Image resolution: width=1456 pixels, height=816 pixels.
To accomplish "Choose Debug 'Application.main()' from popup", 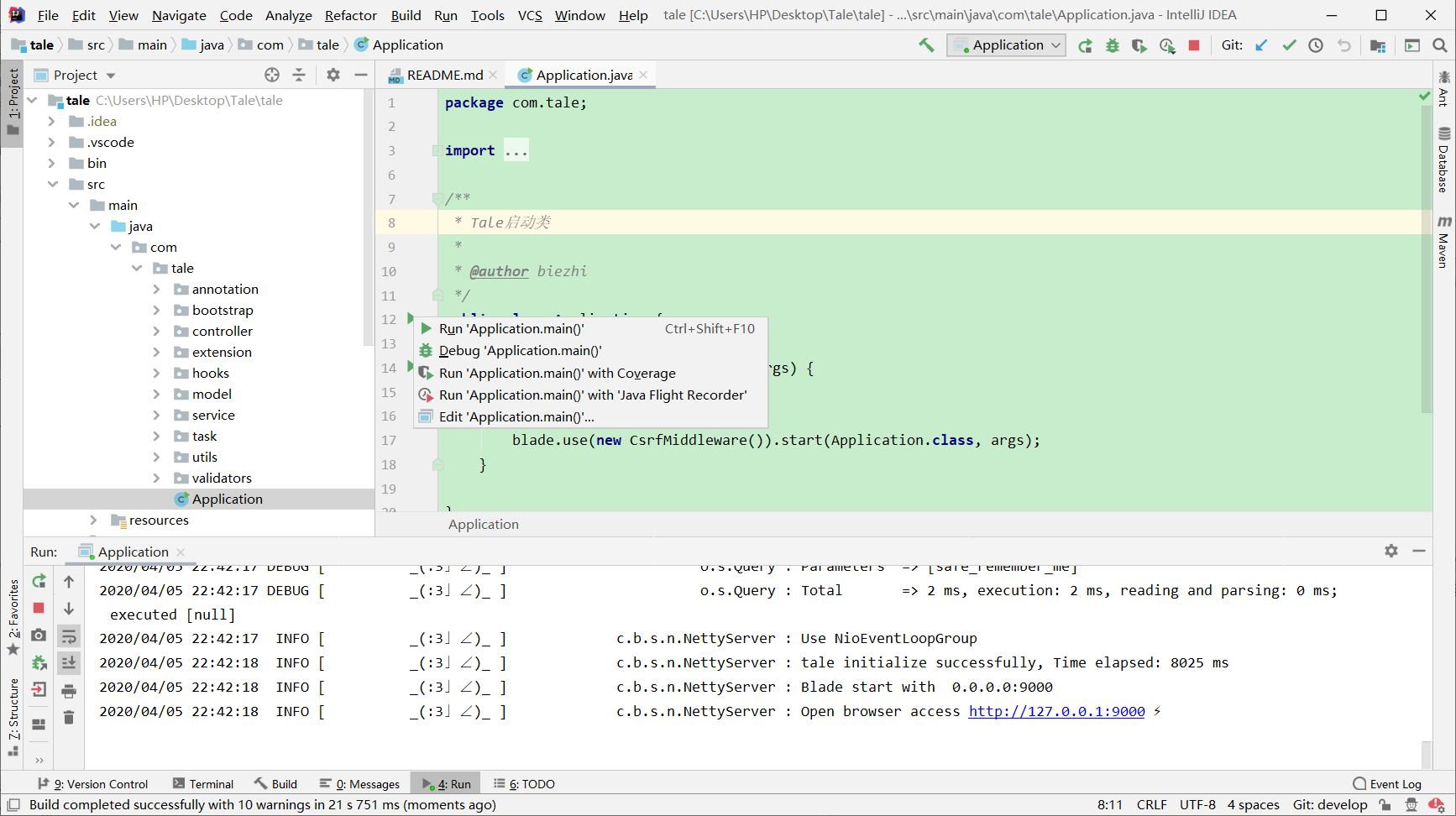I will pyautogui.click(x=590, y=351).
